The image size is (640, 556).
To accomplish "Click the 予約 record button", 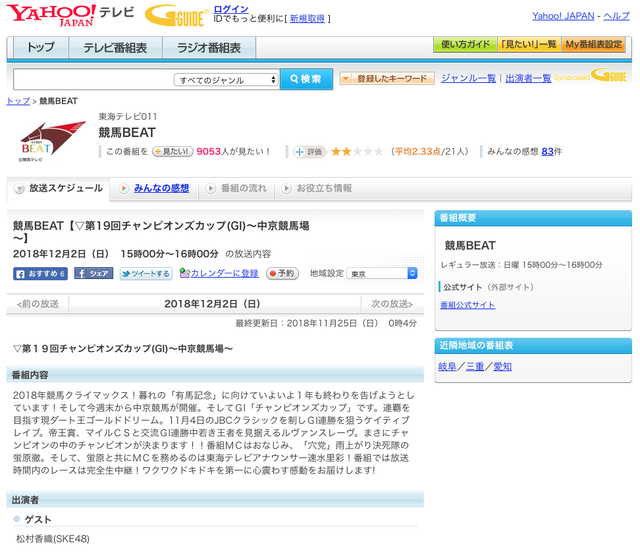I will [x=282, y=273].
